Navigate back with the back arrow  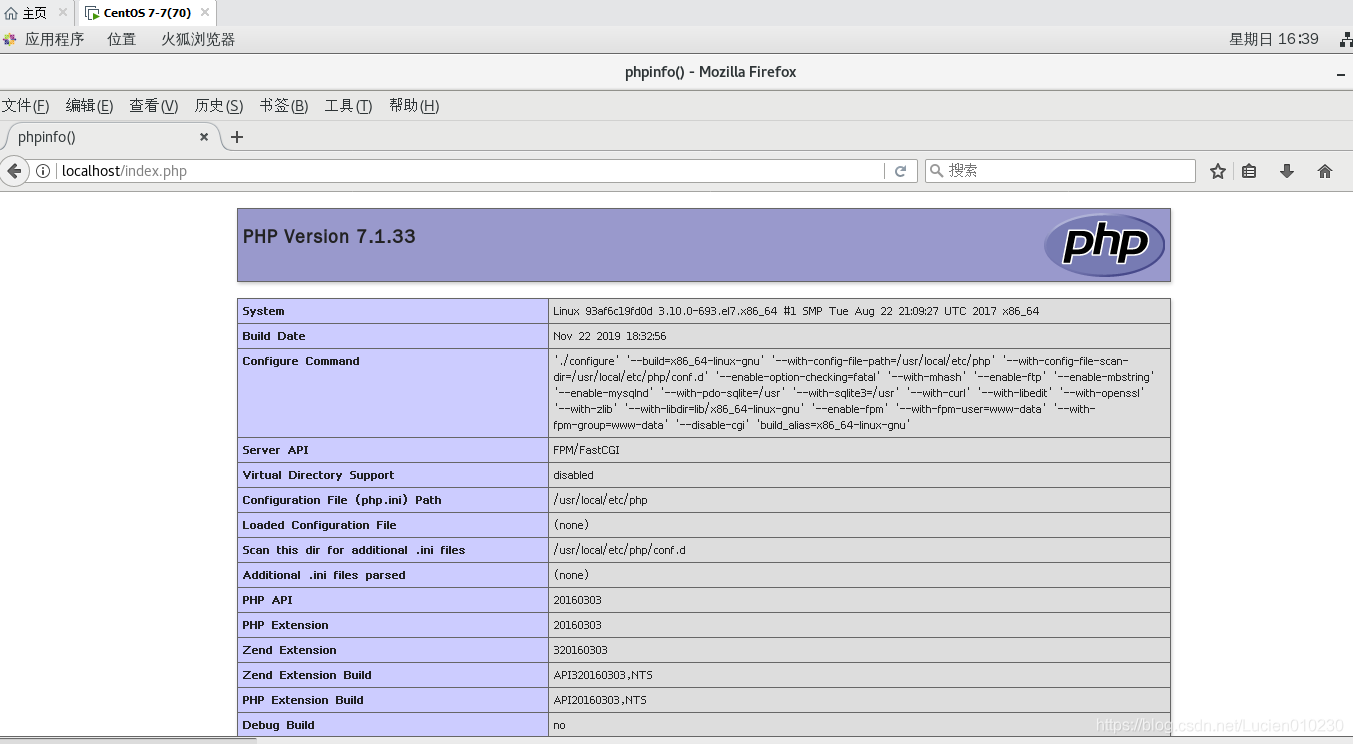pos(15,170)
